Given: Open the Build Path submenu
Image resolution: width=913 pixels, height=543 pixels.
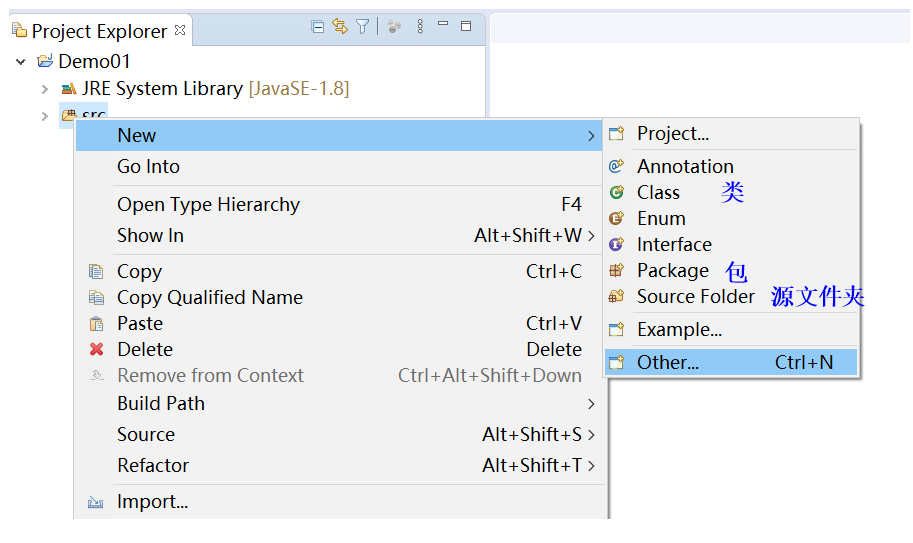Looking at the screenshot, I should [x=341, y=403].
